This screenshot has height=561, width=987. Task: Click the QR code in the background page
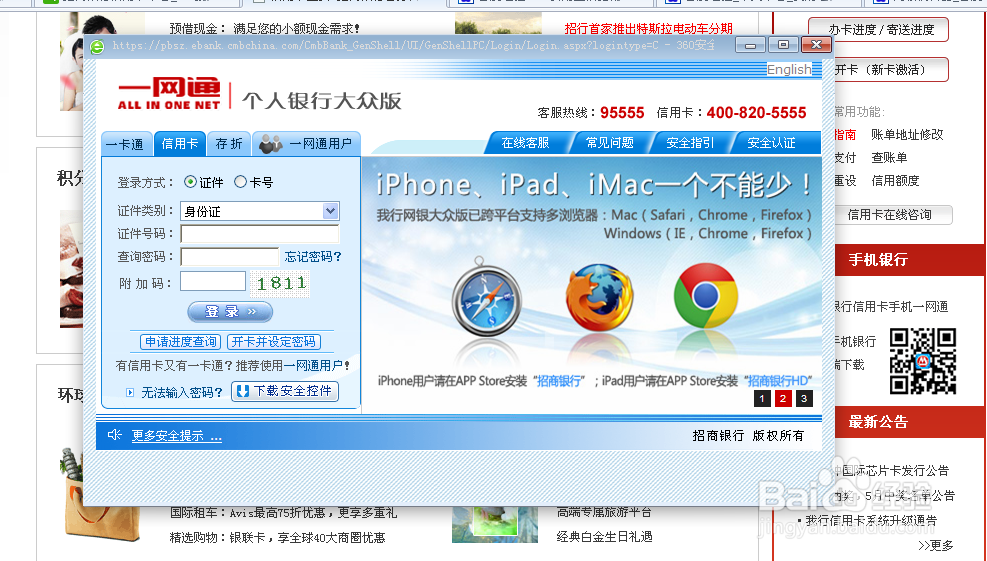click(922, 361)
